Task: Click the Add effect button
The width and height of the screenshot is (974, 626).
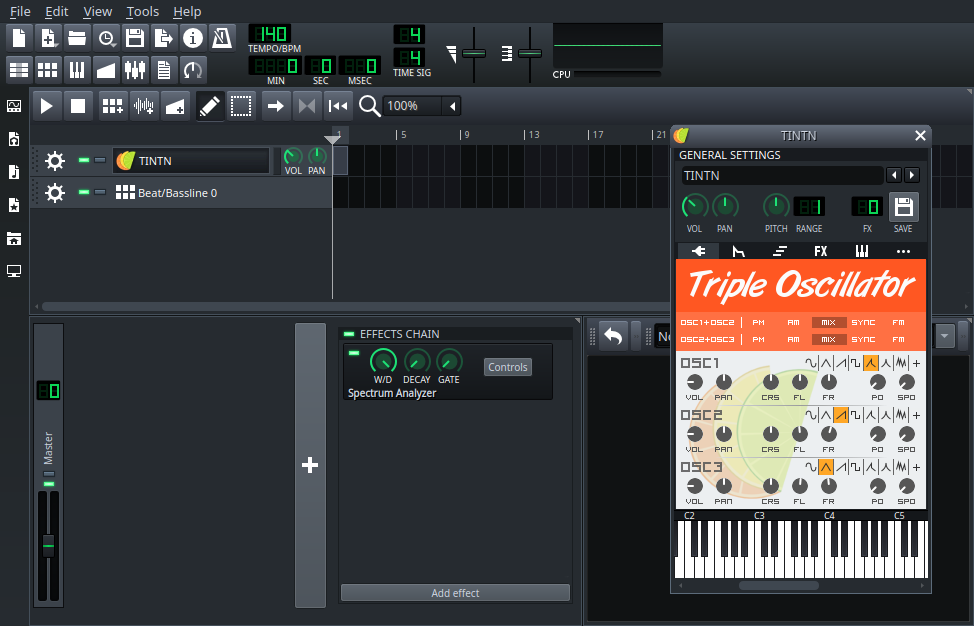Action: pos(455,593)
